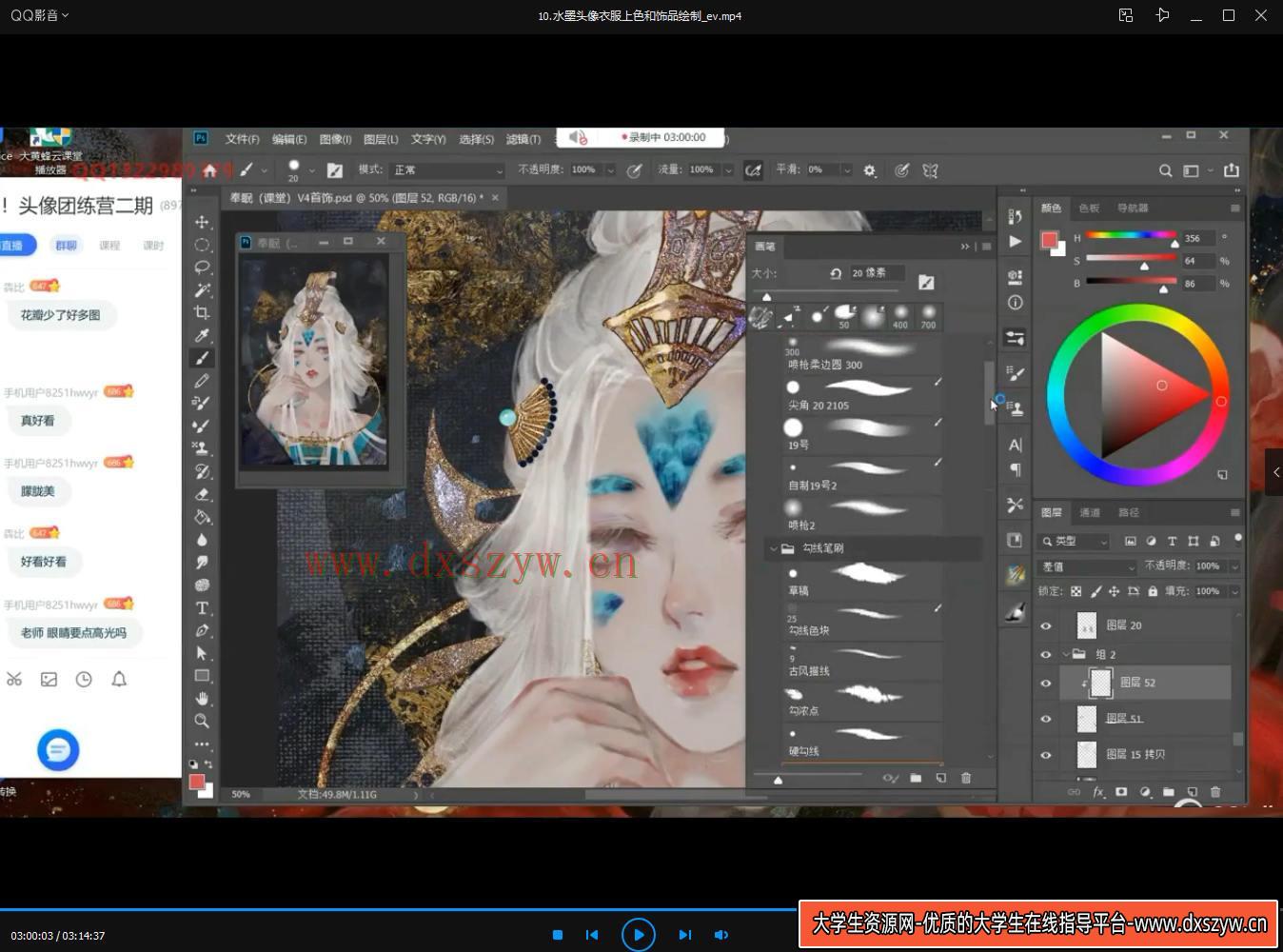Adjust the S saturation slider in Color panel
This screenshot has height=952, width=1283.
pos(1132,258)
